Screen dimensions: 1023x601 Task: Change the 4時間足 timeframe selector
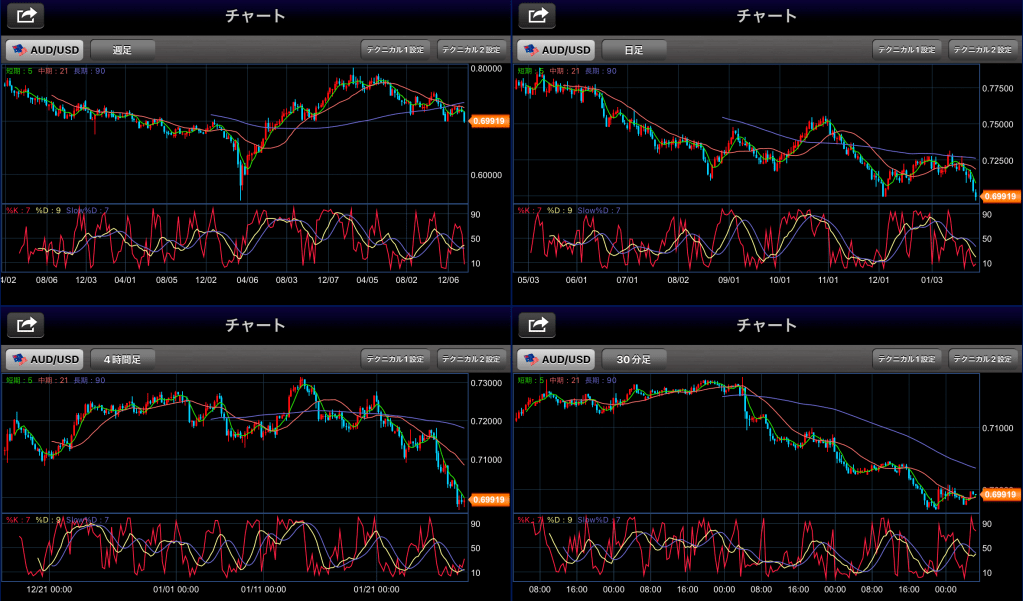(x=122, y=359)
